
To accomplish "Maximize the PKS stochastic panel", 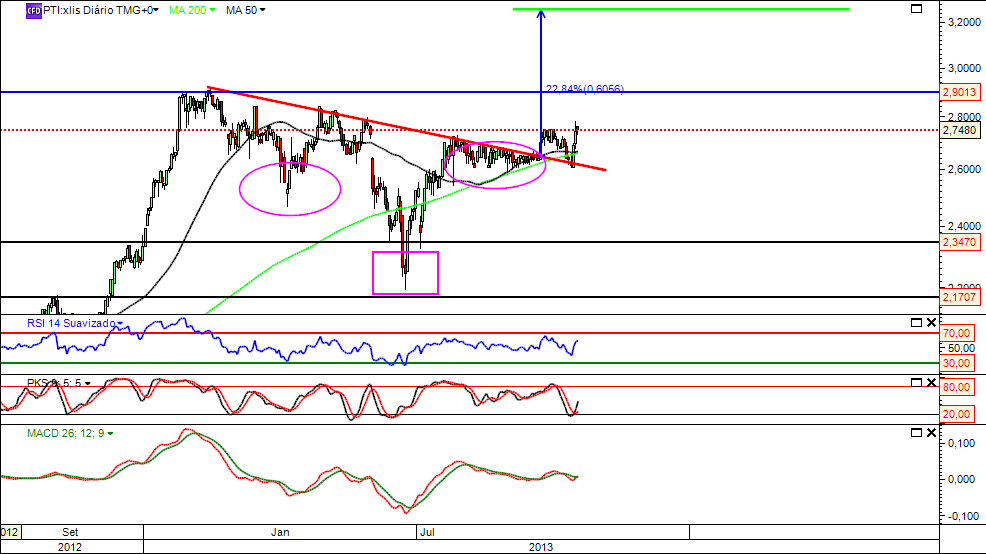I will tap(917, 382).
